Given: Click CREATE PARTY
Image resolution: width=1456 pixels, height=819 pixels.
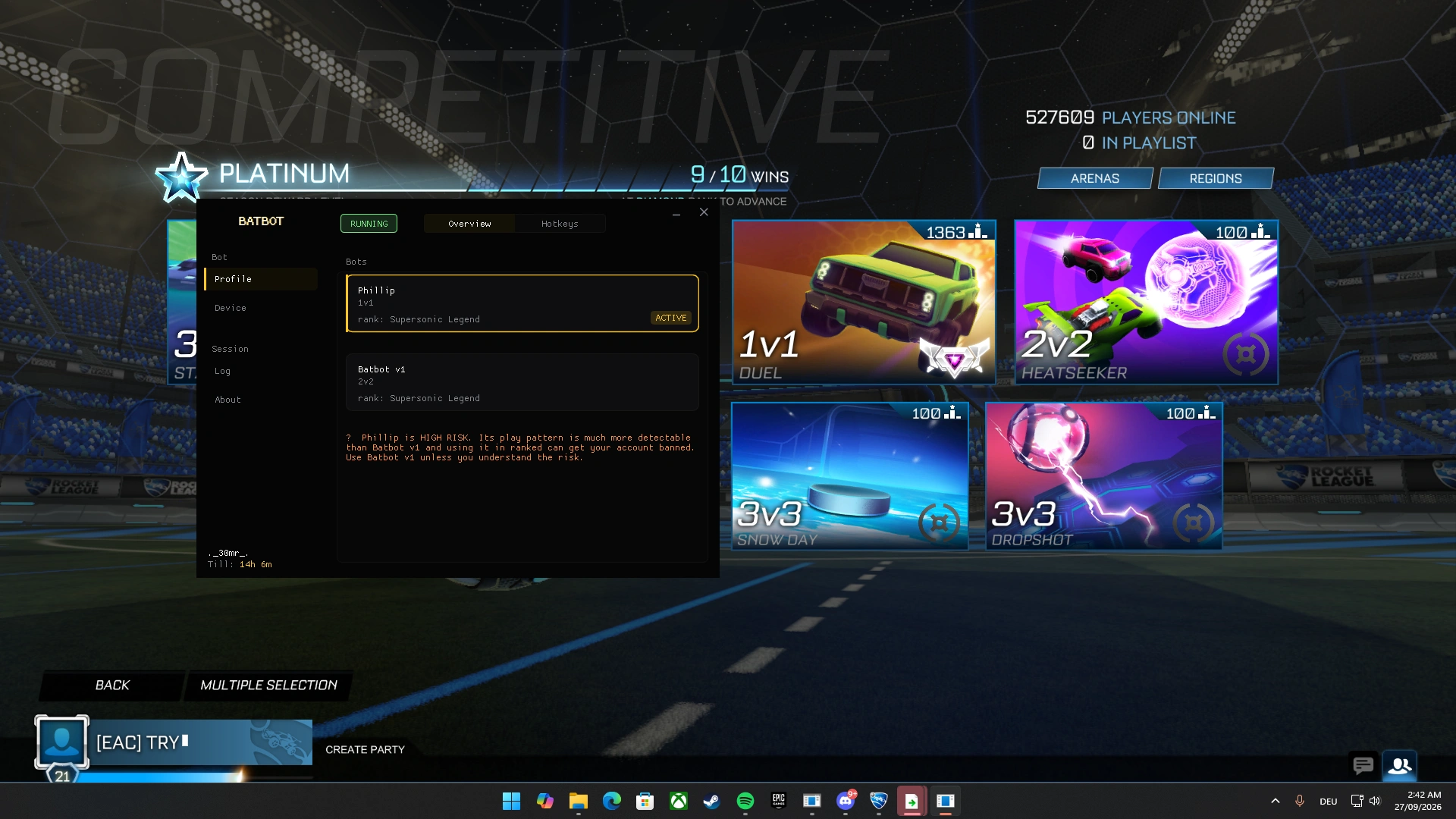Looking at the screenshot, I should (x=365, y=749).
